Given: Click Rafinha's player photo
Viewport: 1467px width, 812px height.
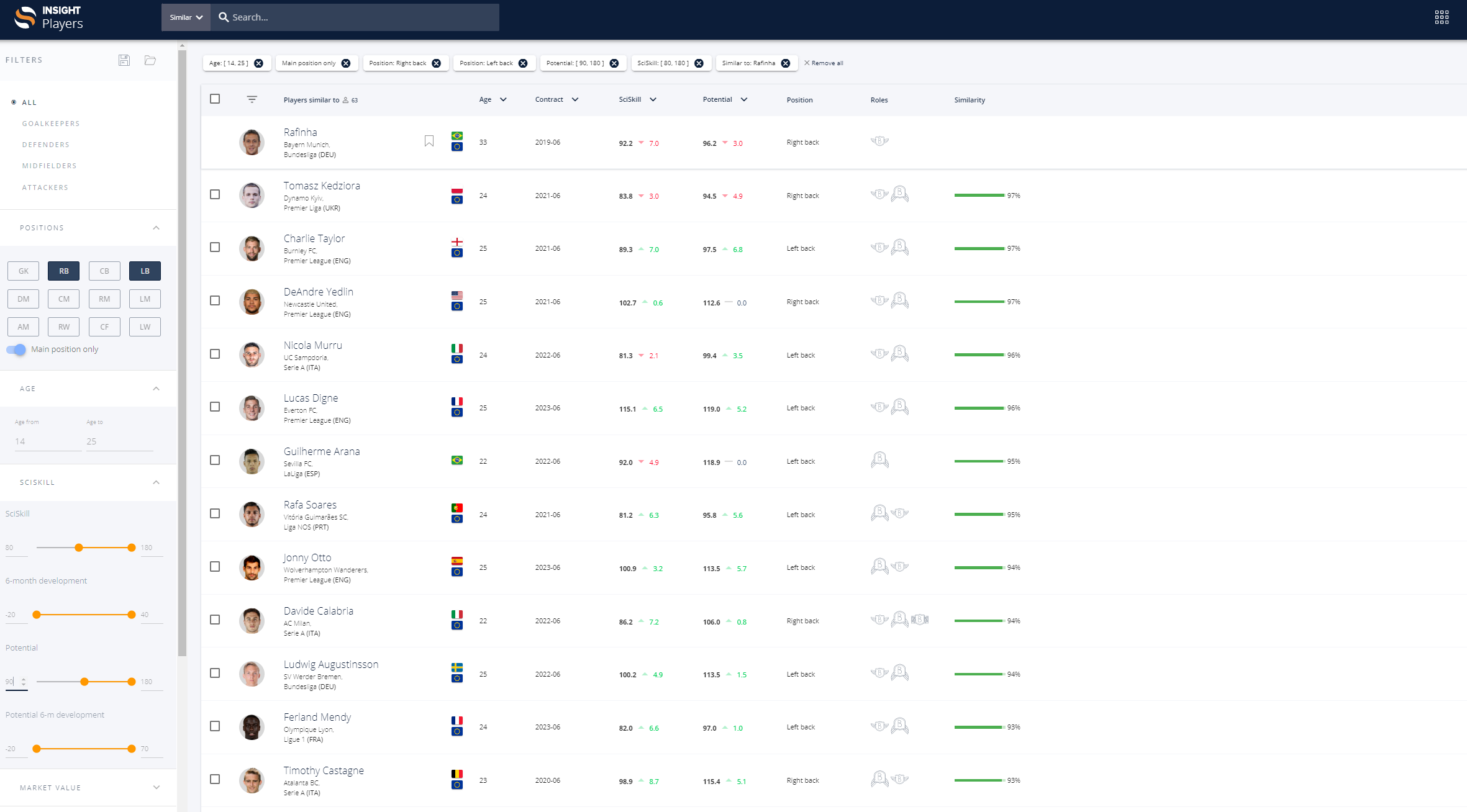Looking at the screenshot, I should (252, 142).
